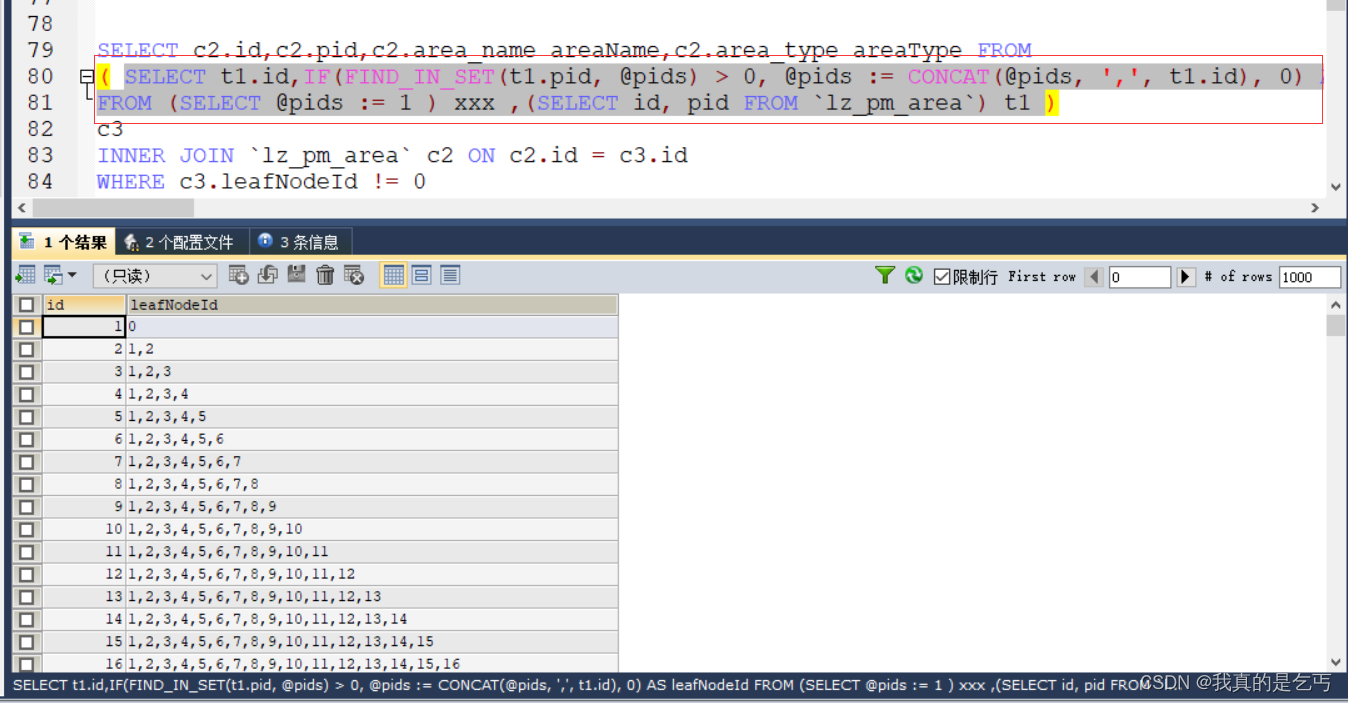Screen dimensions: 1348x703
Task: Check the row with id 5
Action: pyautogui.click(x=26, y=417)
